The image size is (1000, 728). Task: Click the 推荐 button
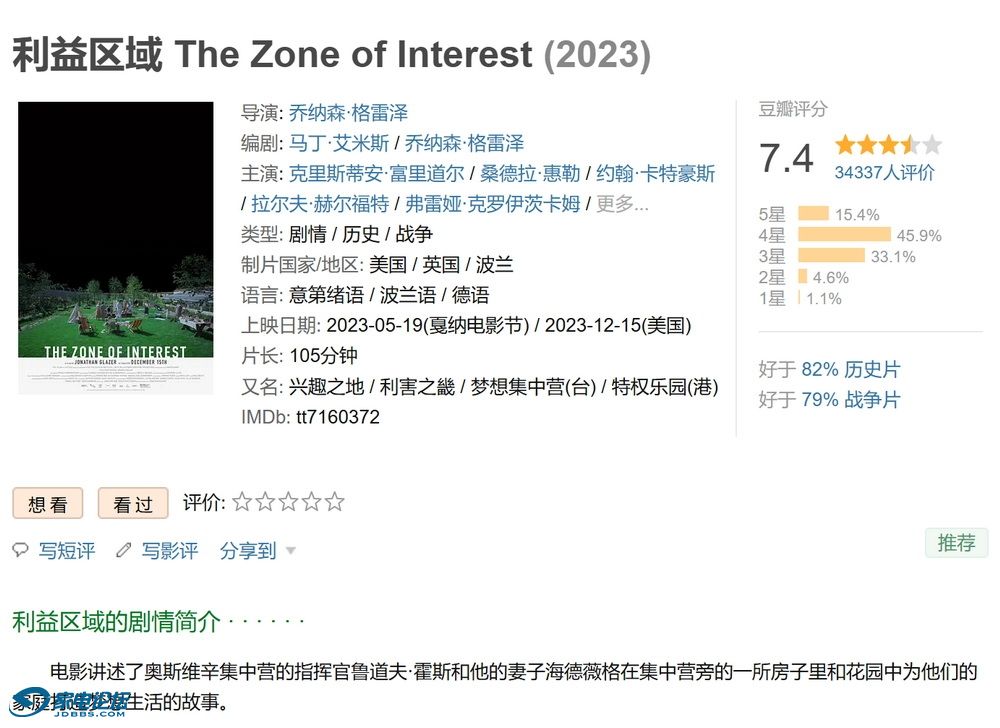[x=956, y=543]
